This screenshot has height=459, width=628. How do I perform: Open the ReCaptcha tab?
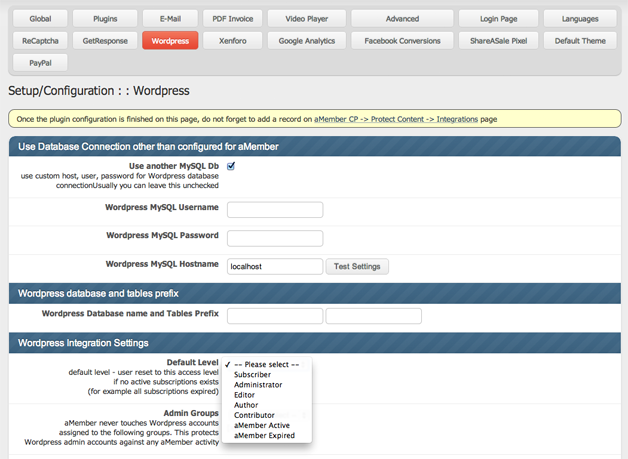40,41
